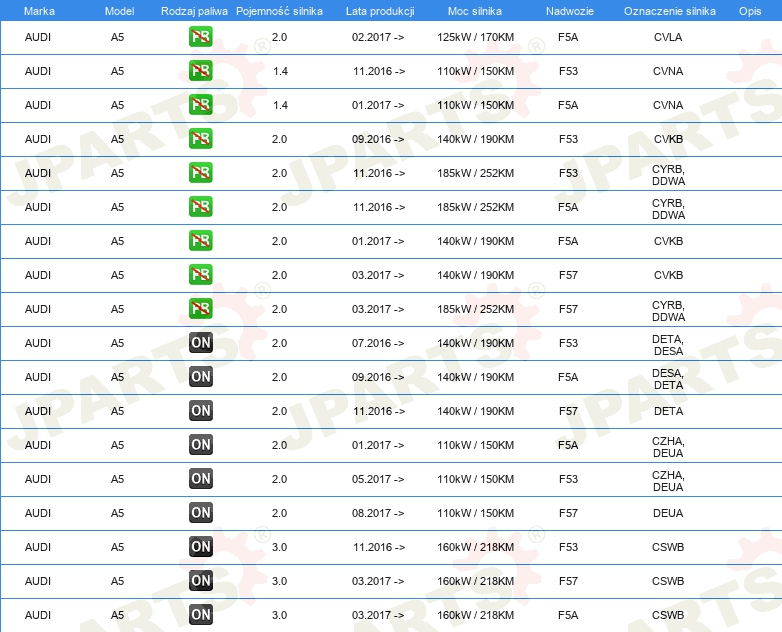This screenshot has height=632, width=782.
Task: Click the Rodzaj paliwa column header
Action: 194,11
